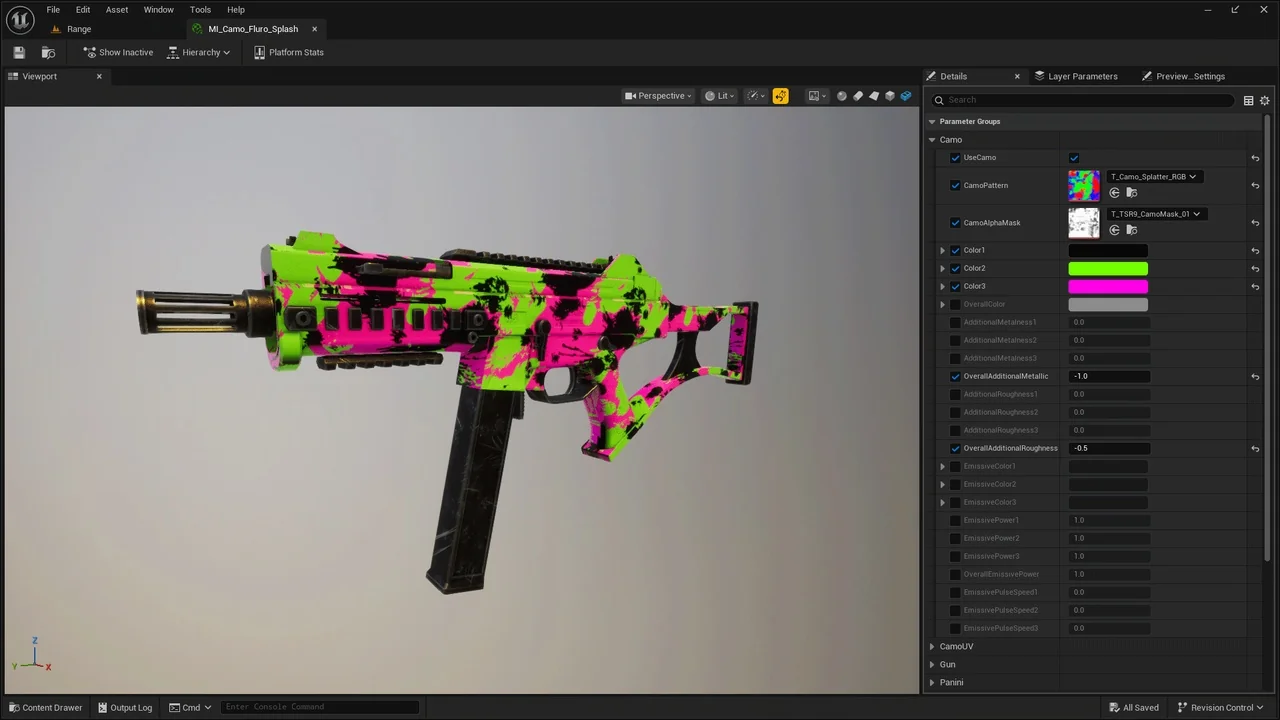1280x720 pixels.
Task: Disable the OverallAdditionalRoughness override checkbox
Action: coord(955,448)
